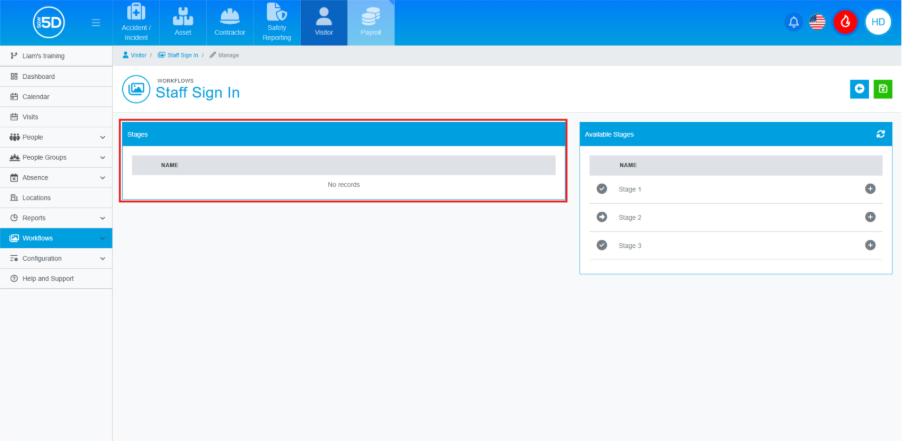The width and height of the screenshot is (903, 441).
Task: Open Help and Support page
Action: click(x=48, y=278)
